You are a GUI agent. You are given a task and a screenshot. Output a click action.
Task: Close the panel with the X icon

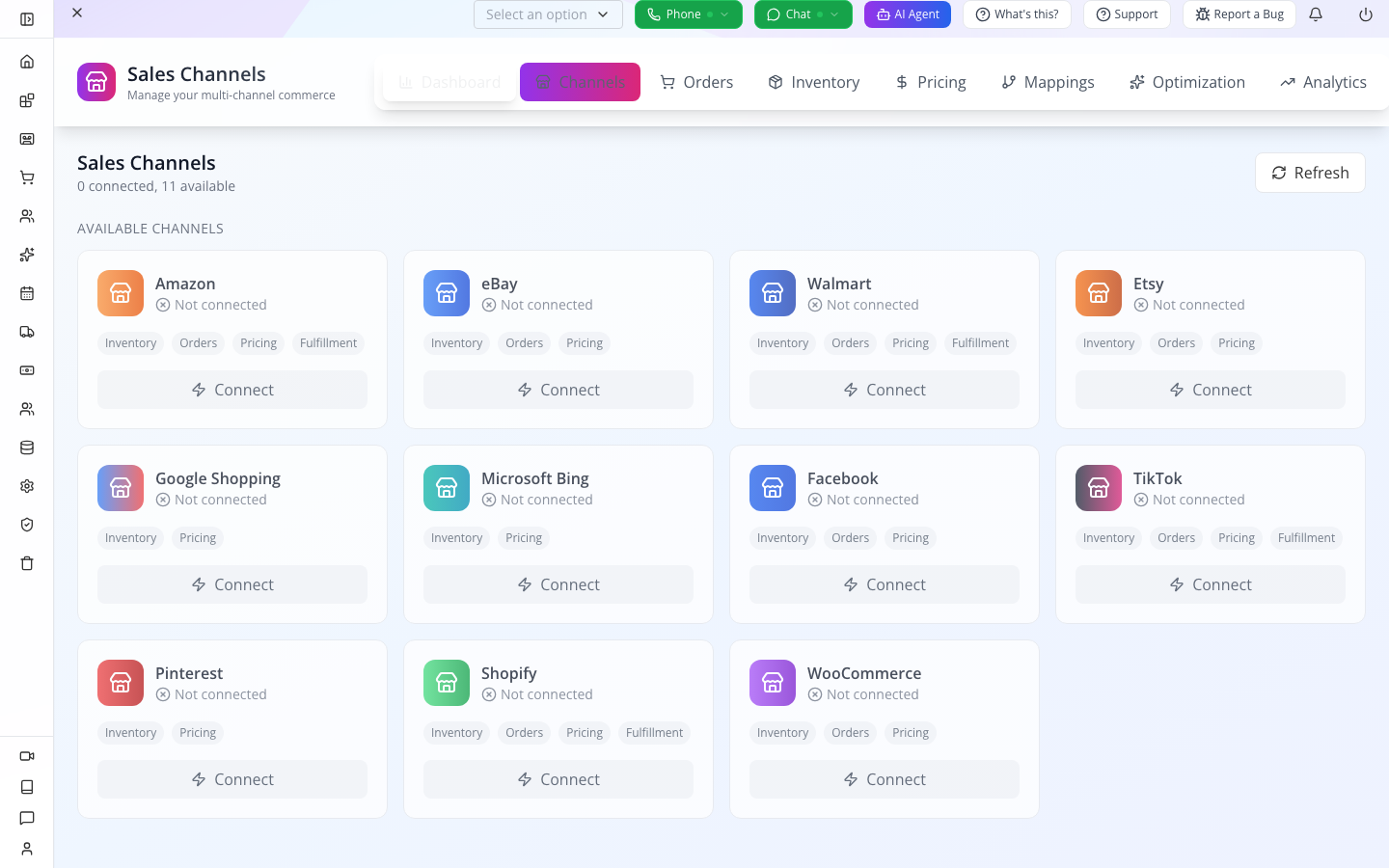pos(77,13)
